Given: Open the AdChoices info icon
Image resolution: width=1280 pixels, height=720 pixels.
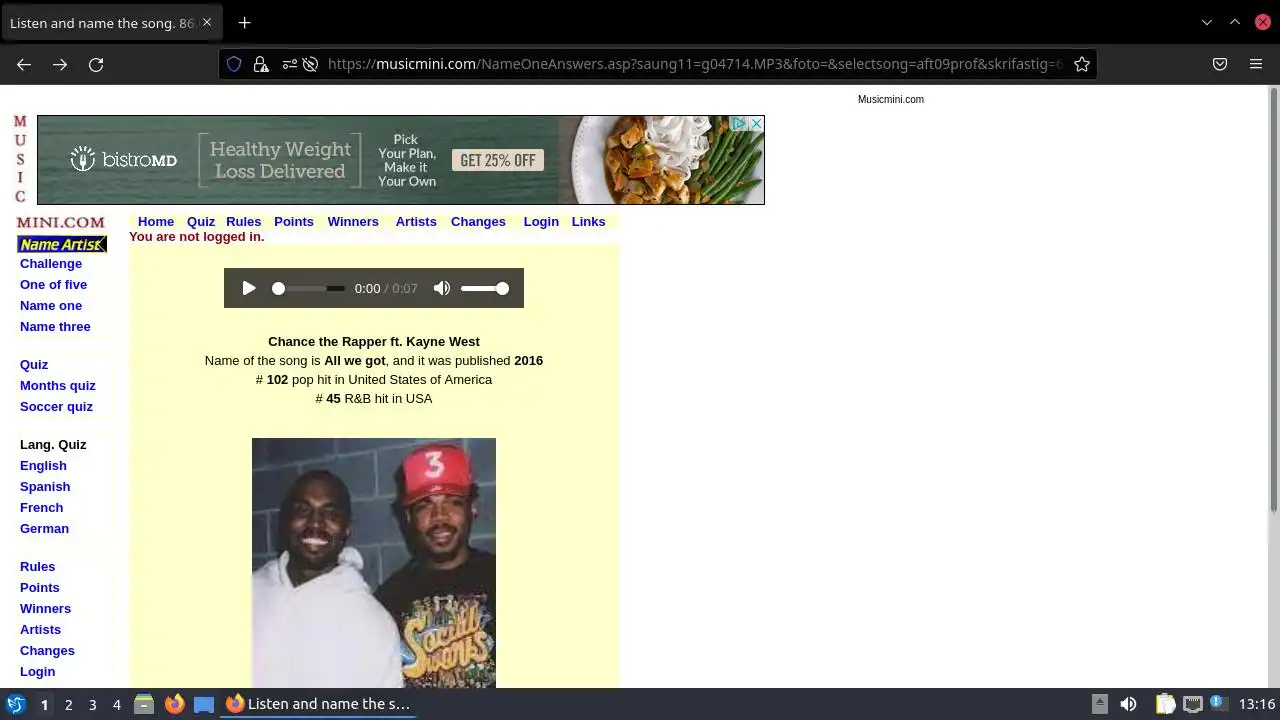Looking at the screenshot, I should click(740, 123).
